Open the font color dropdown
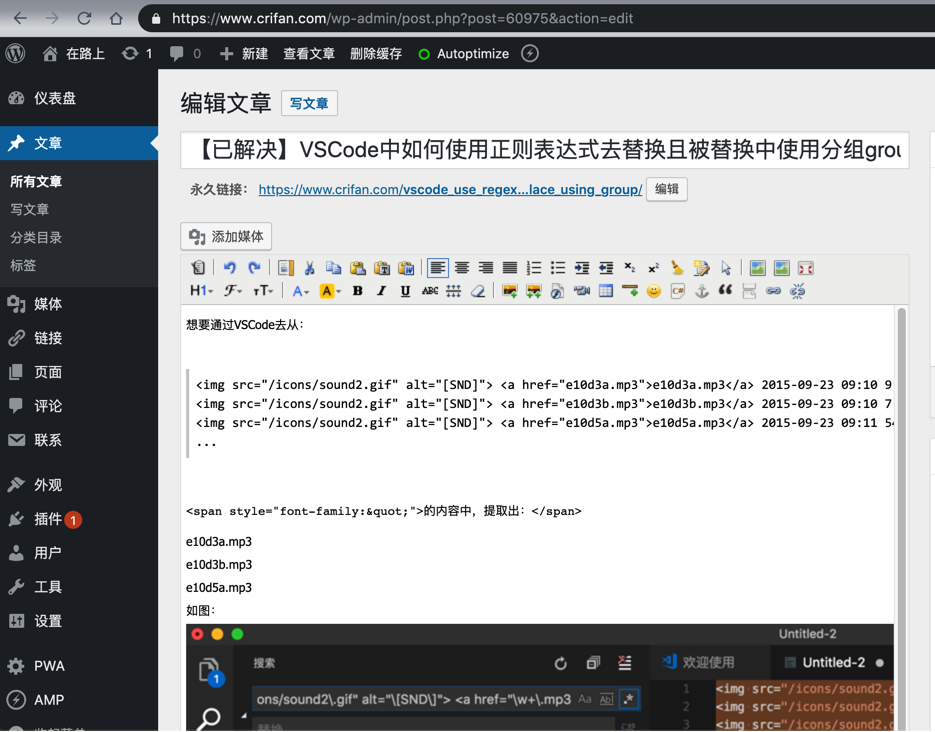Viewport: 935px width, 732px height. tap(301, 291)
